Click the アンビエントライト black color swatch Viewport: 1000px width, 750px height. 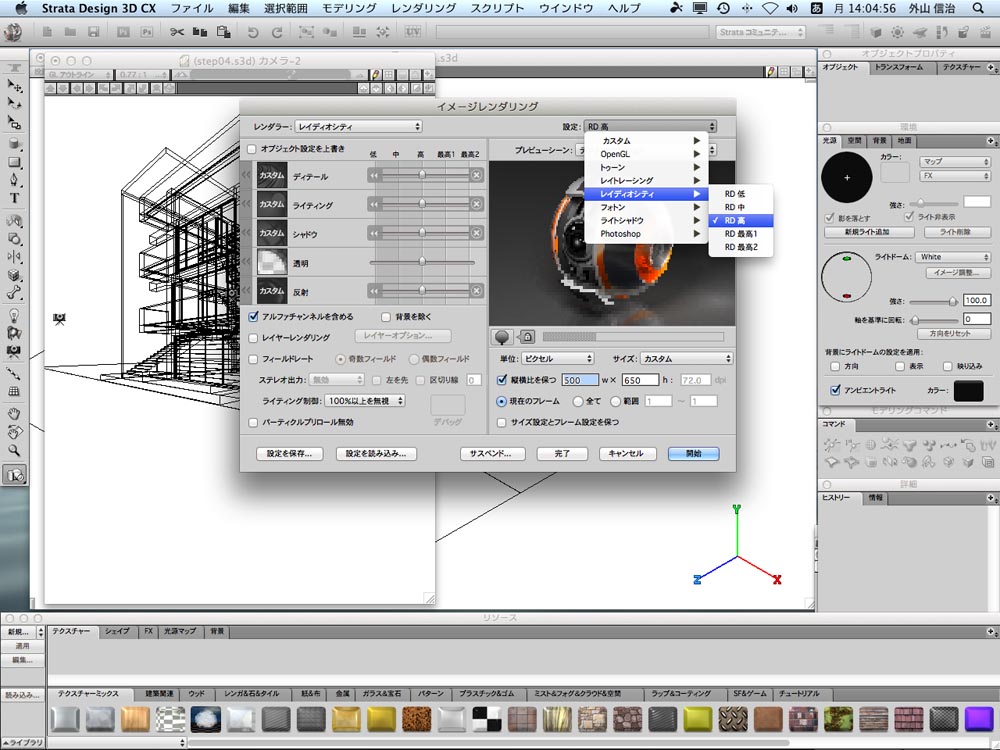click(968, 390)
